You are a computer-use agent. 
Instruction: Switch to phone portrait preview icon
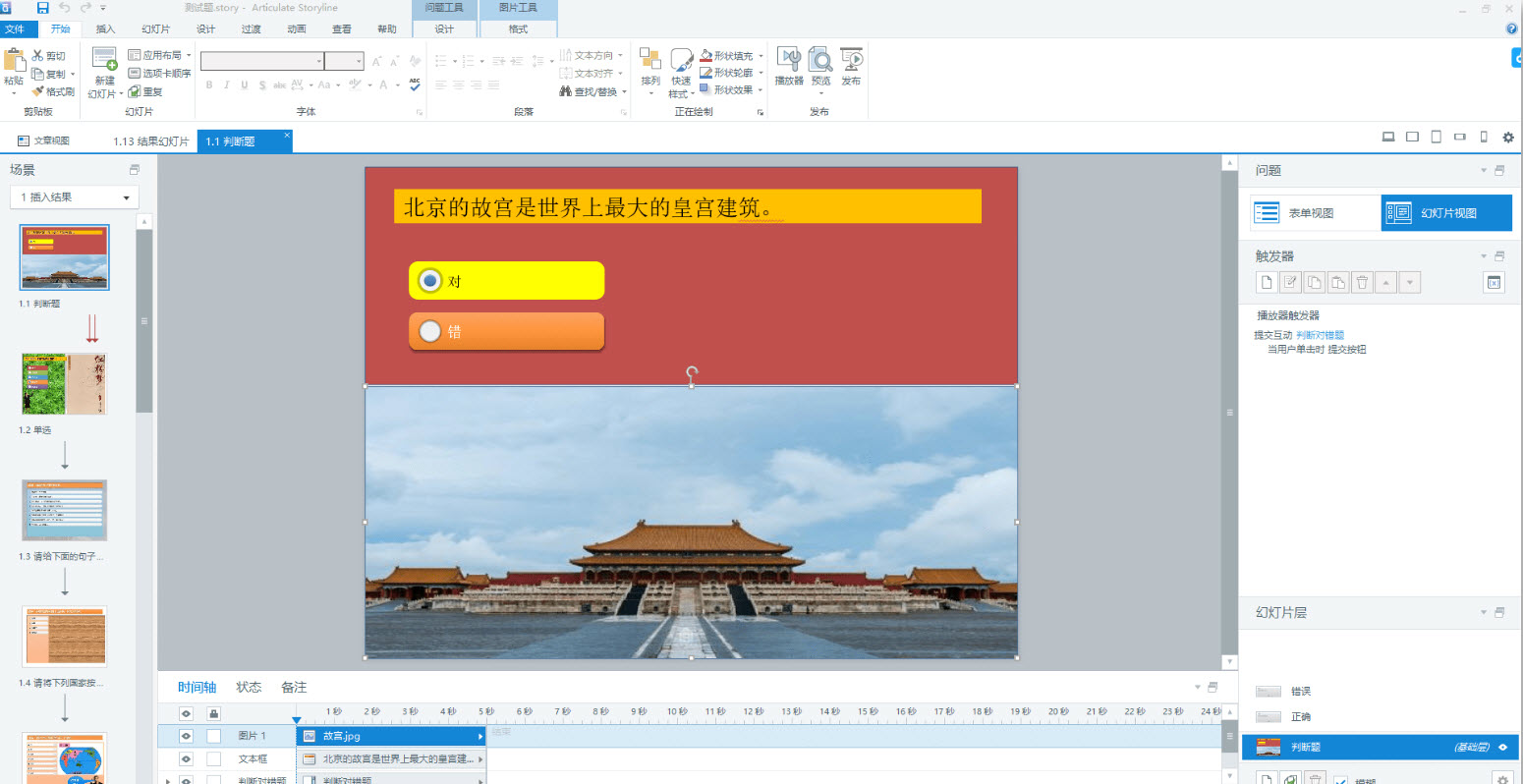(1484, 138)
